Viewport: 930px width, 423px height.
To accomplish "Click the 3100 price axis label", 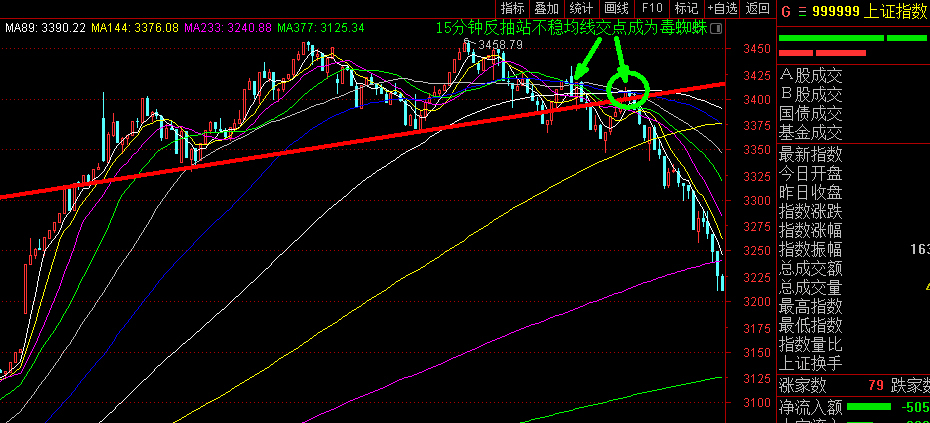I will (757, 403).
